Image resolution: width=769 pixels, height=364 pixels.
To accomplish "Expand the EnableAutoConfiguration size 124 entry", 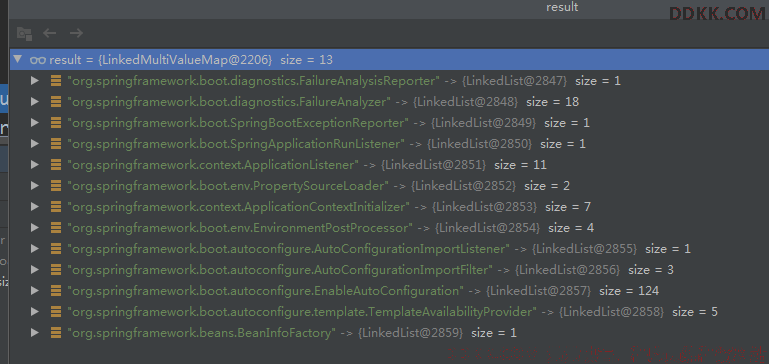I will click(x=34, y=290).
